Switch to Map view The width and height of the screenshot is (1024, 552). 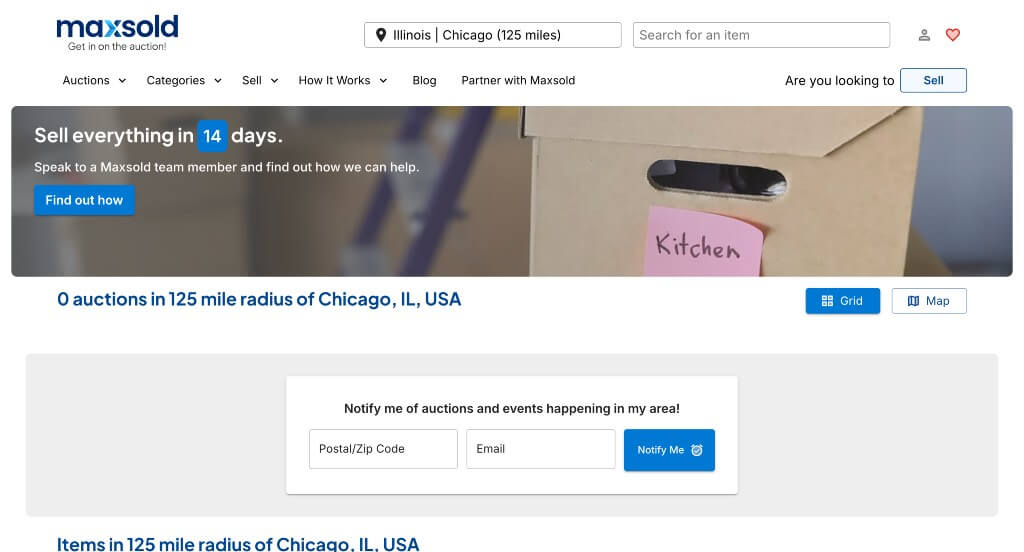pos(929,301)
